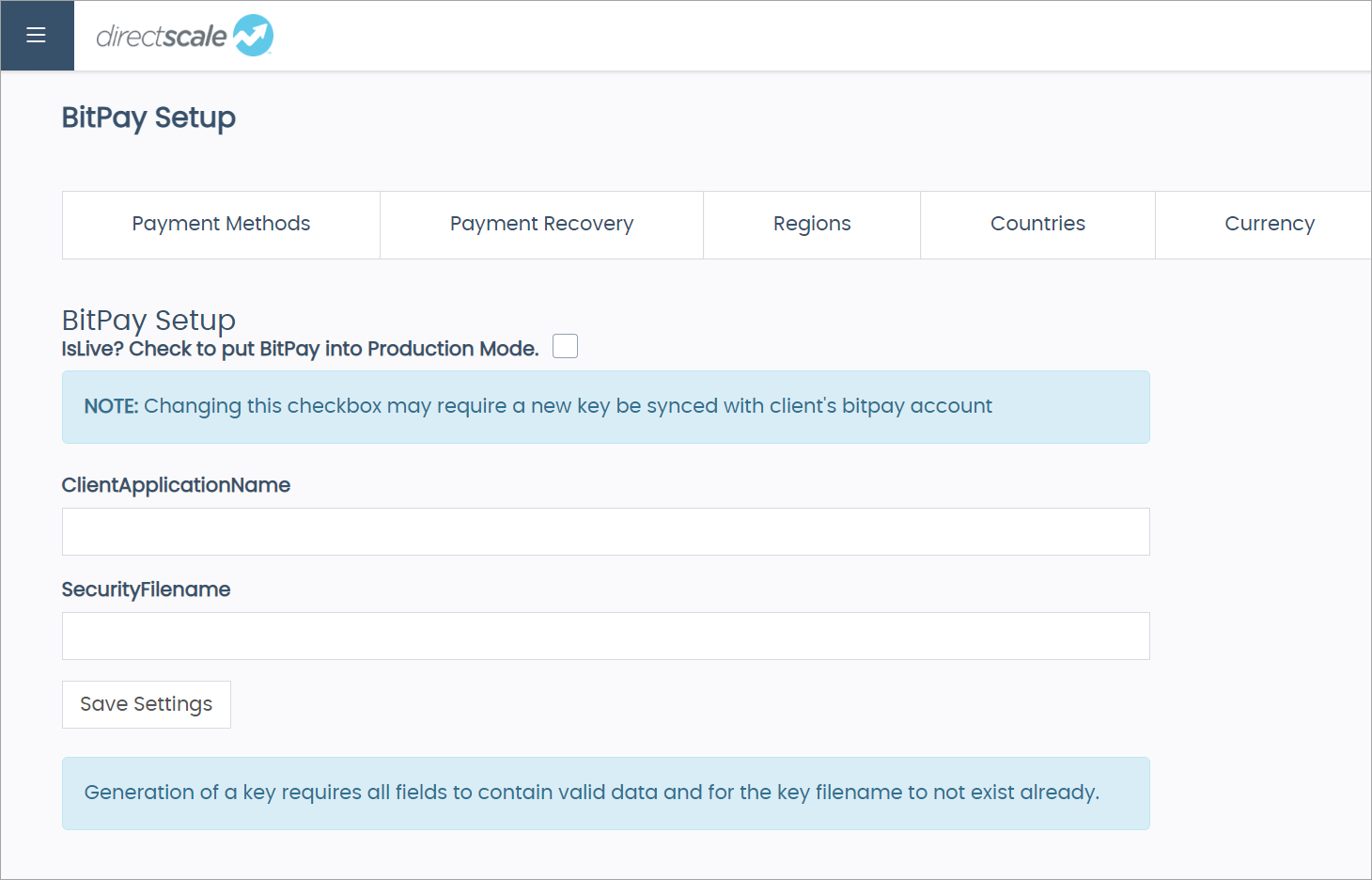Switch to the Payment Recovery tab

click(541, 224)
